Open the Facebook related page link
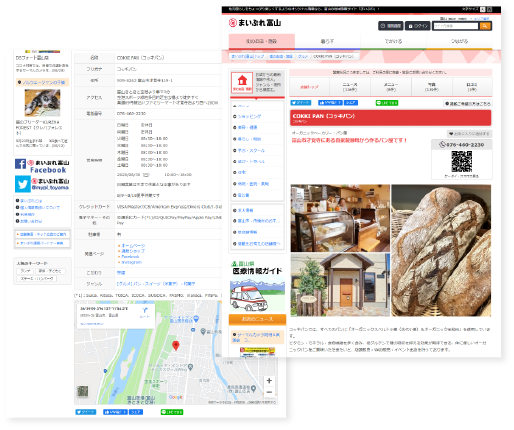Screen dimensions: 514x430 (130, 257)
